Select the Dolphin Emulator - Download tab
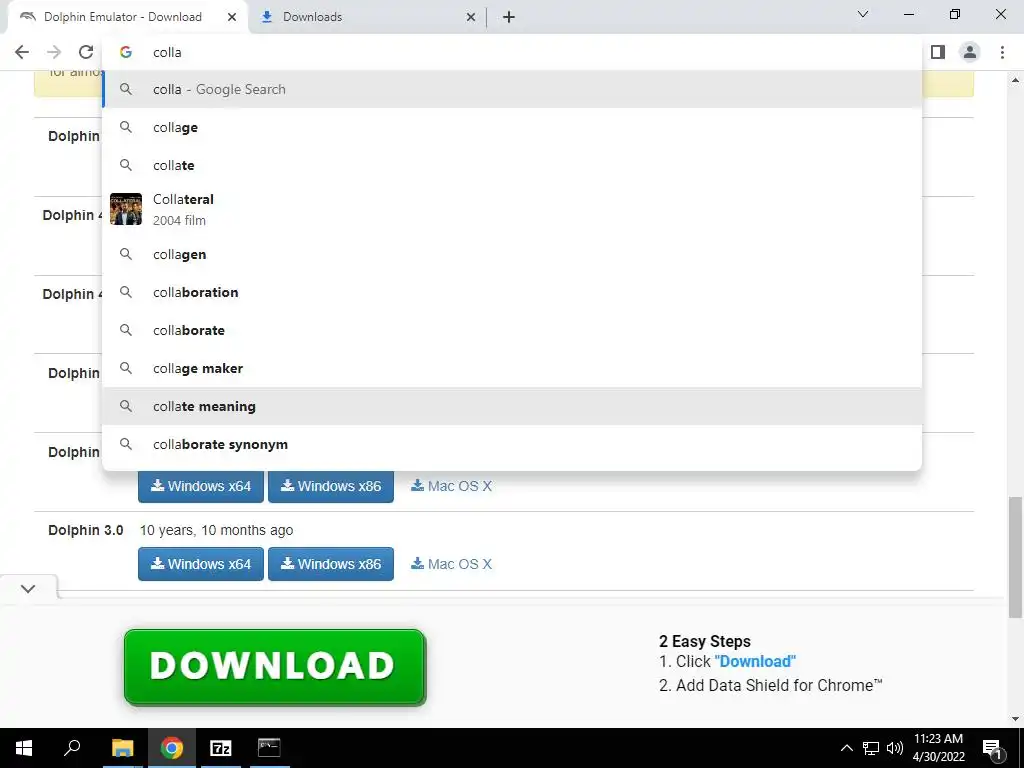The image size is (1024, 768). pos(127,17)
